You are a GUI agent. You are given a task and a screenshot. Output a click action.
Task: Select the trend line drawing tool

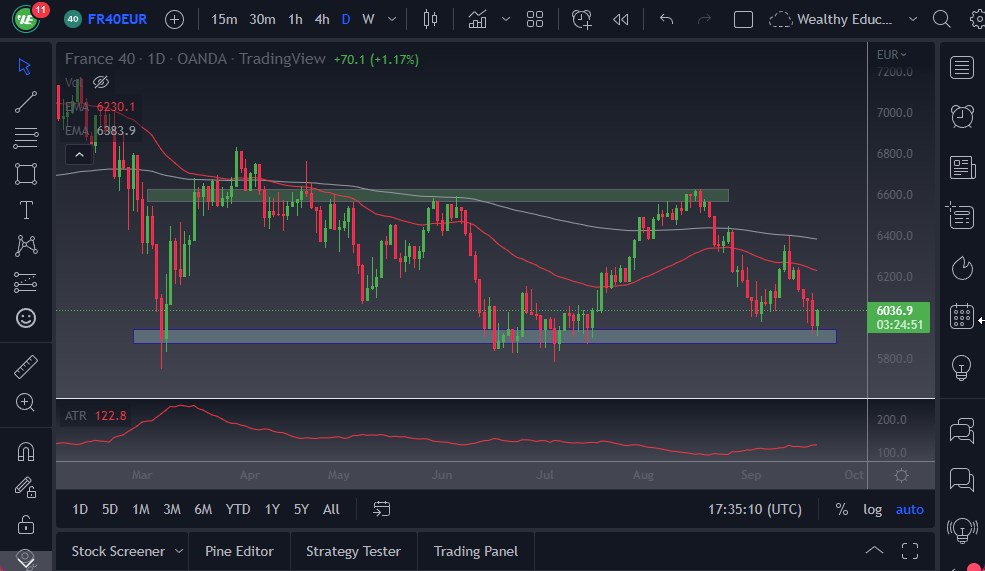[x=26, y=101]
